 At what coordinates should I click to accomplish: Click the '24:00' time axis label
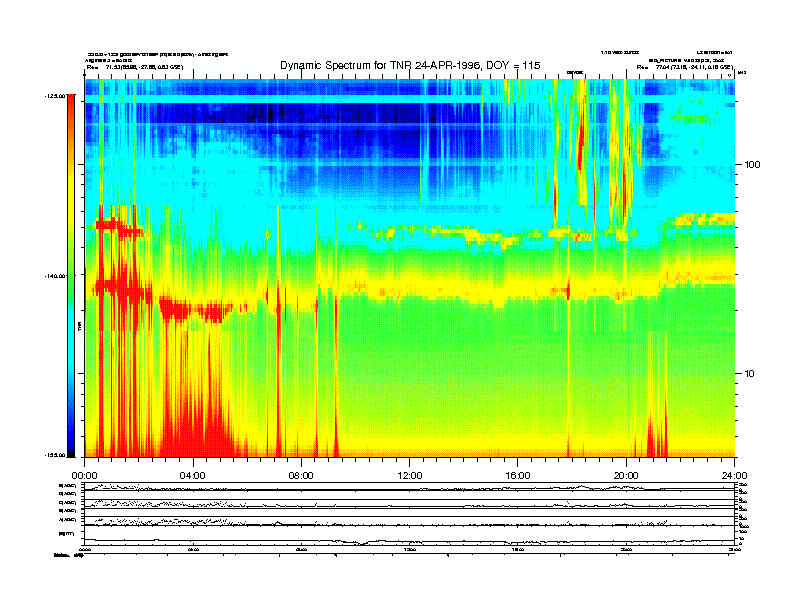pos(734,476)
